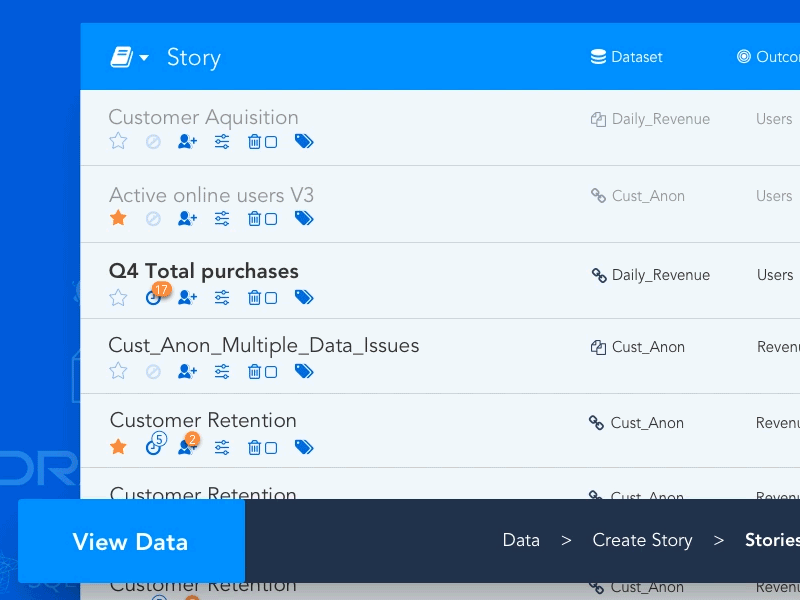
Task: Open Q4 Total purchases history with 17 badge
Action: (x=154, y=297)
